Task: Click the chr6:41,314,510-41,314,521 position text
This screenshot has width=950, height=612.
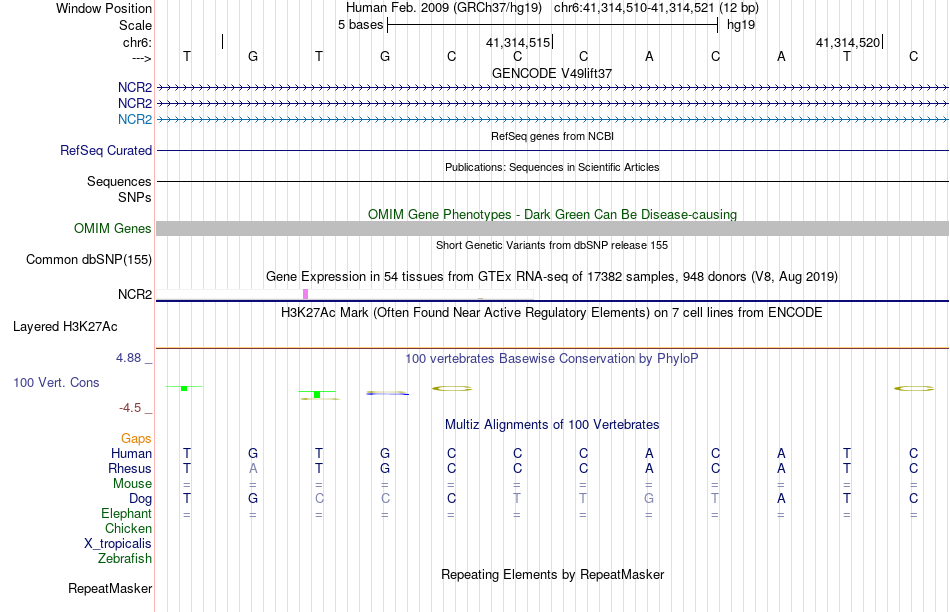Action: (656, 8)
